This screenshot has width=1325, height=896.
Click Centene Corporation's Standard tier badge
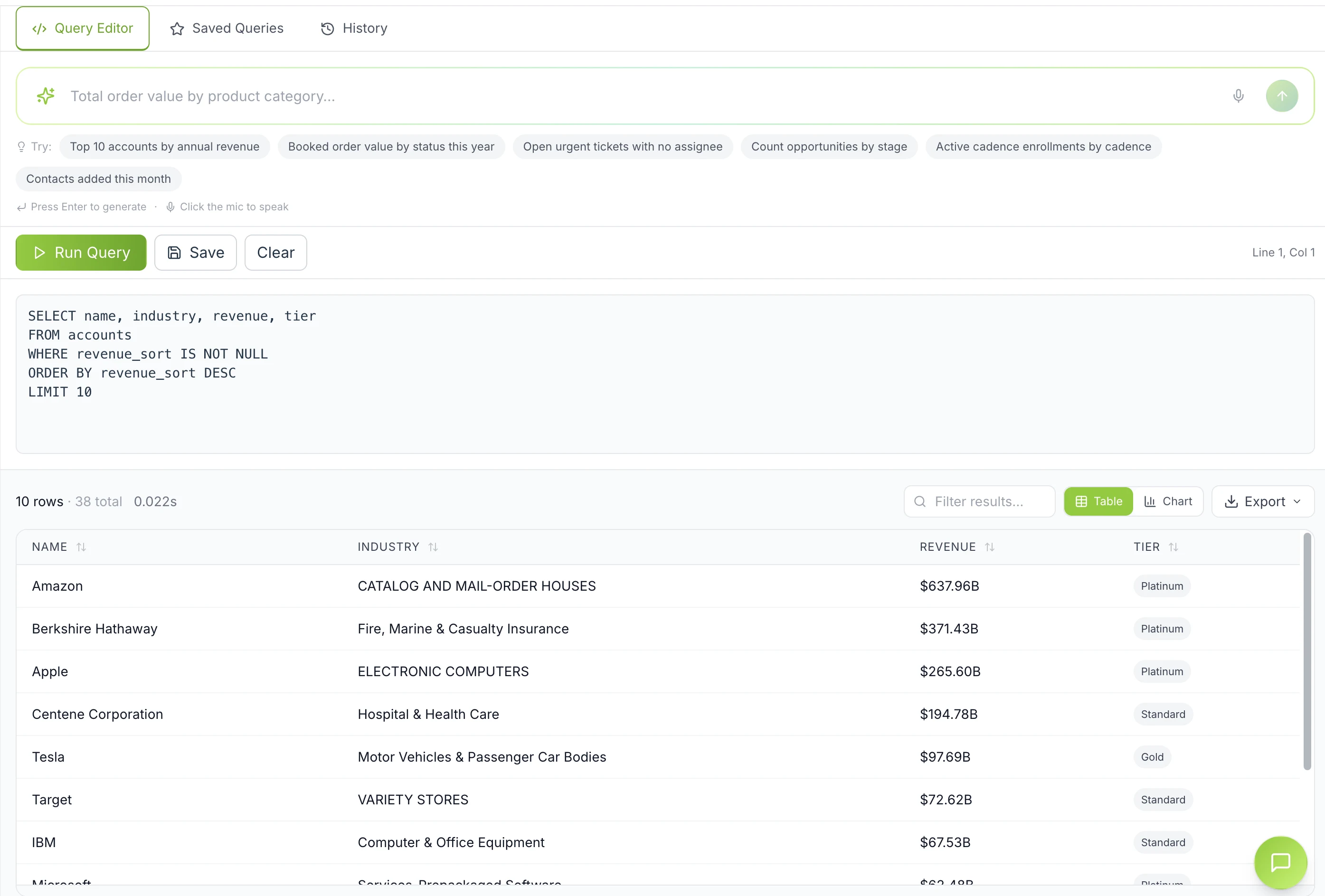[x=1163, y=714]
